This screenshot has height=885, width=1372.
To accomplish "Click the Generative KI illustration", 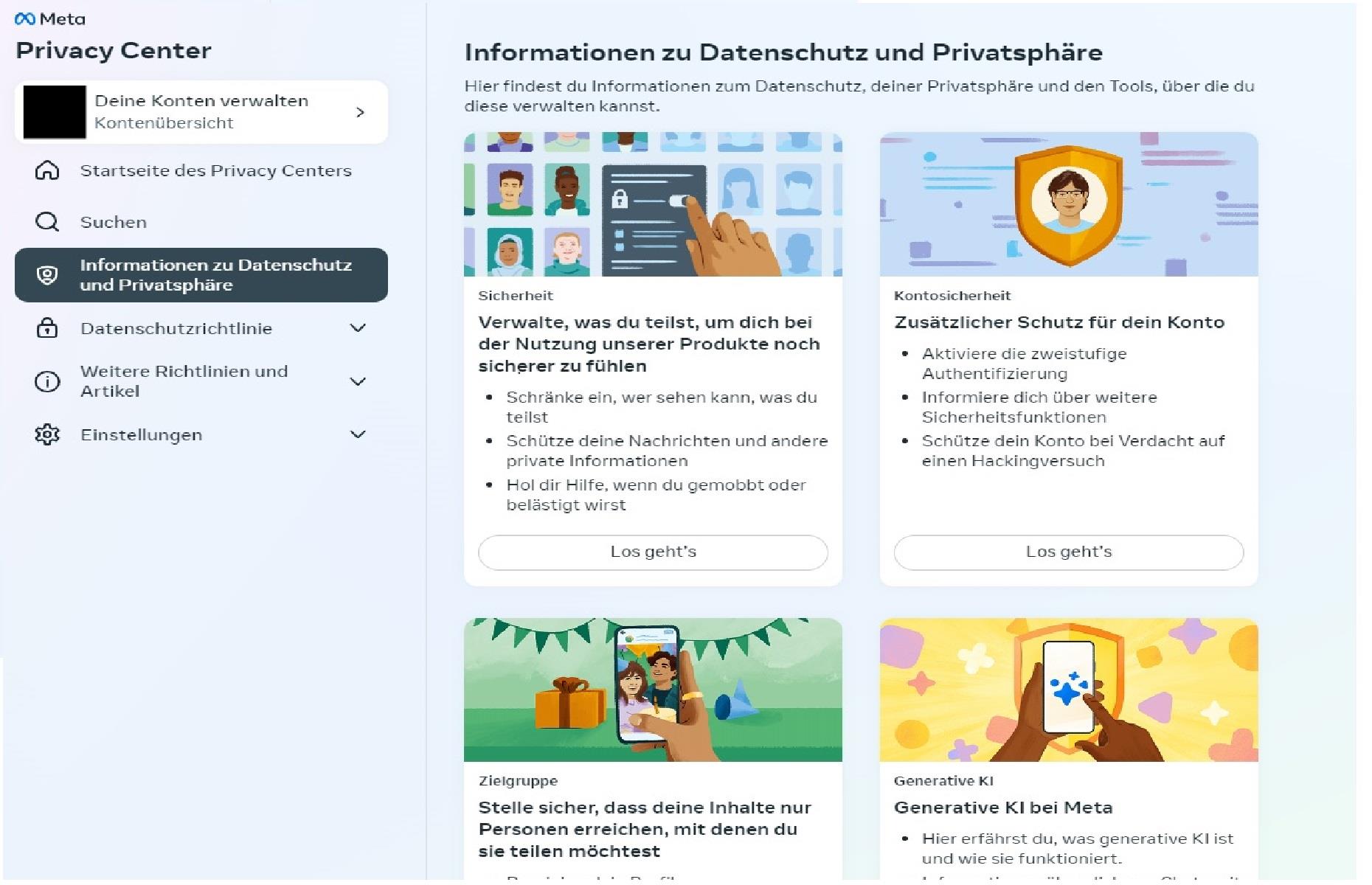I will coord(1069,690).
